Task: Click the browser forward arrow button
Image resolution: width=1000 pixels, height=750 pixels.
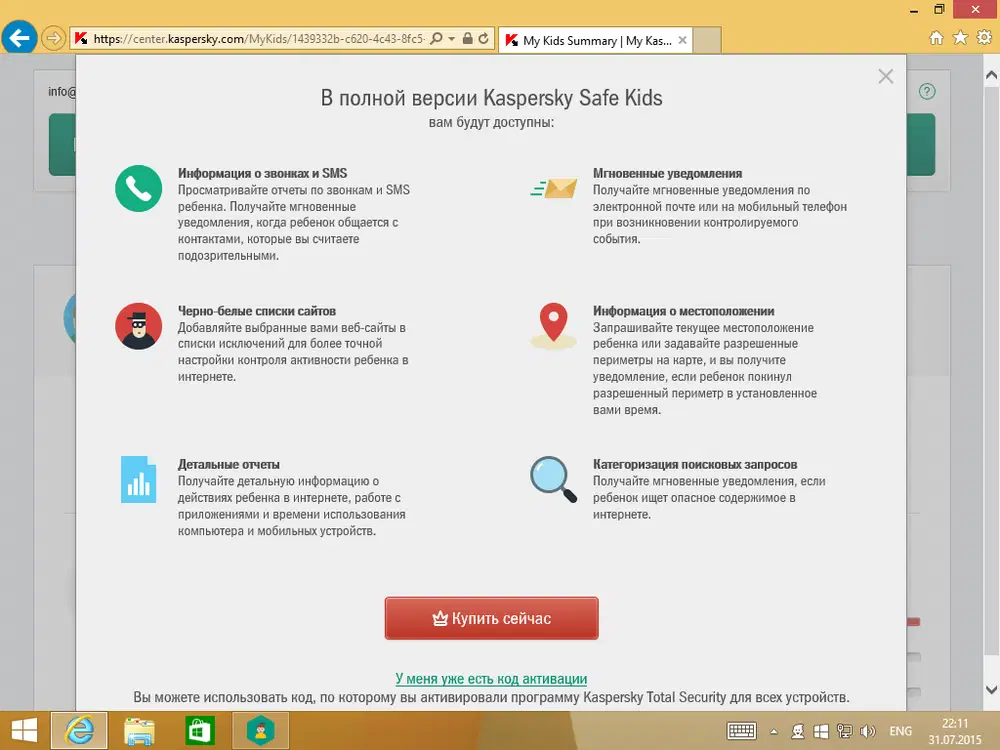Action: click(54, 39)
